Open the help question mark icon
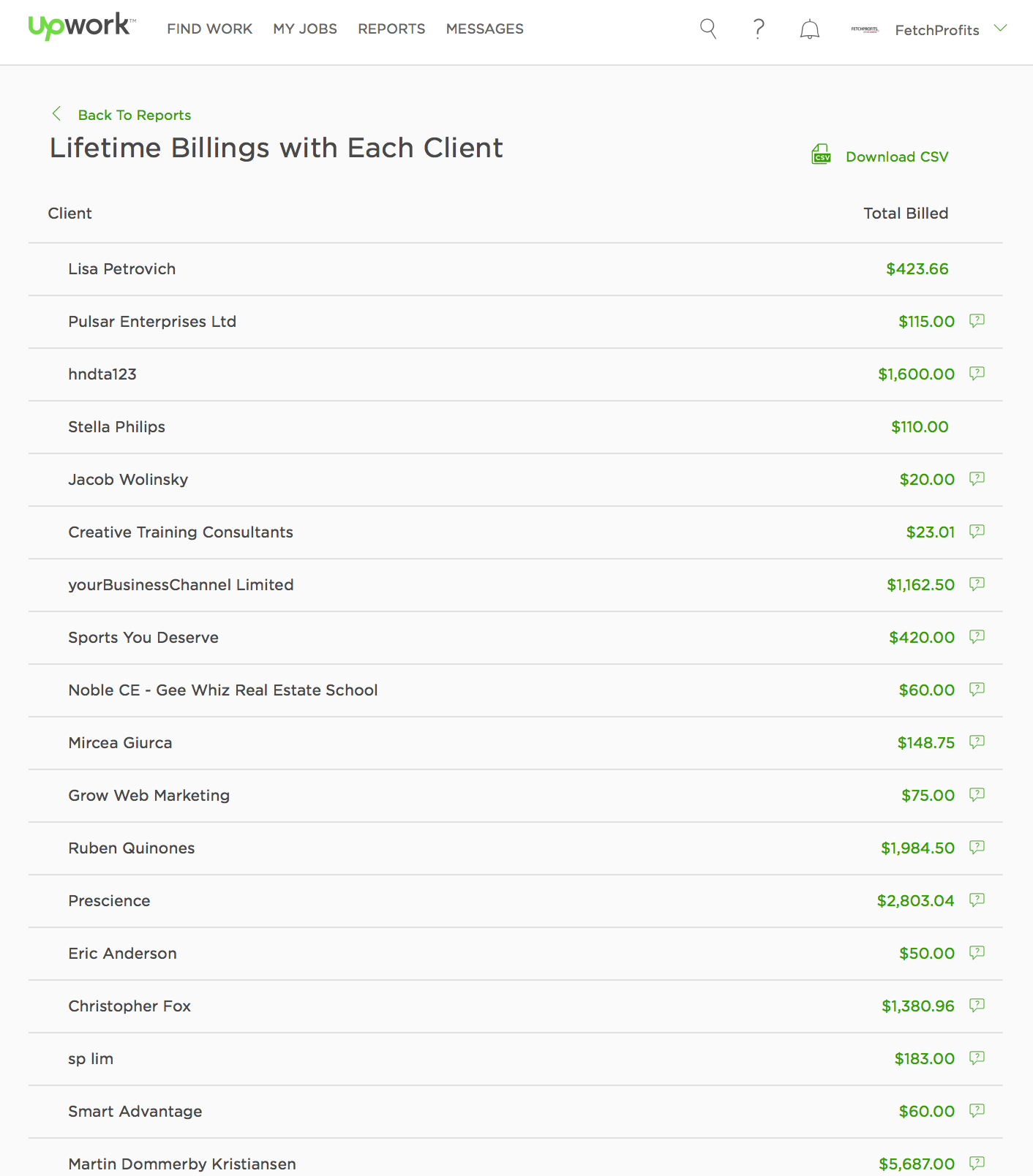 tap(759, 29)
